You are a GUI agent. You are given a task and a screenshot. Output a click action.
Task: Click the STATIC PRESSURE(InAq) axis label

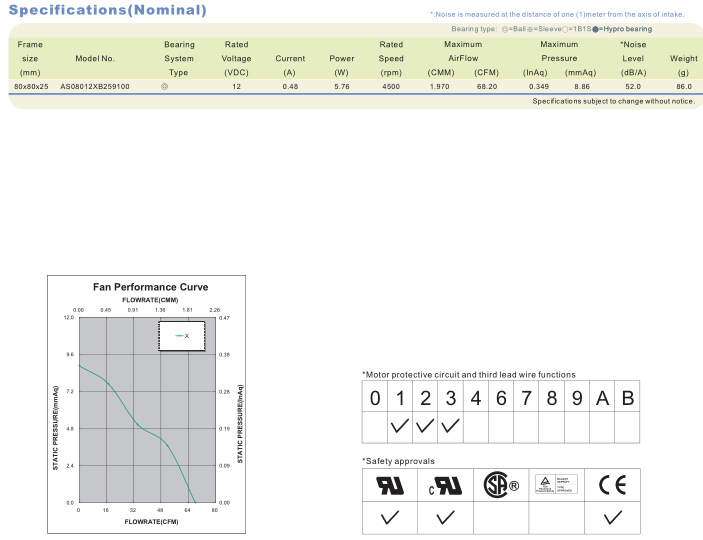[240, 424]
